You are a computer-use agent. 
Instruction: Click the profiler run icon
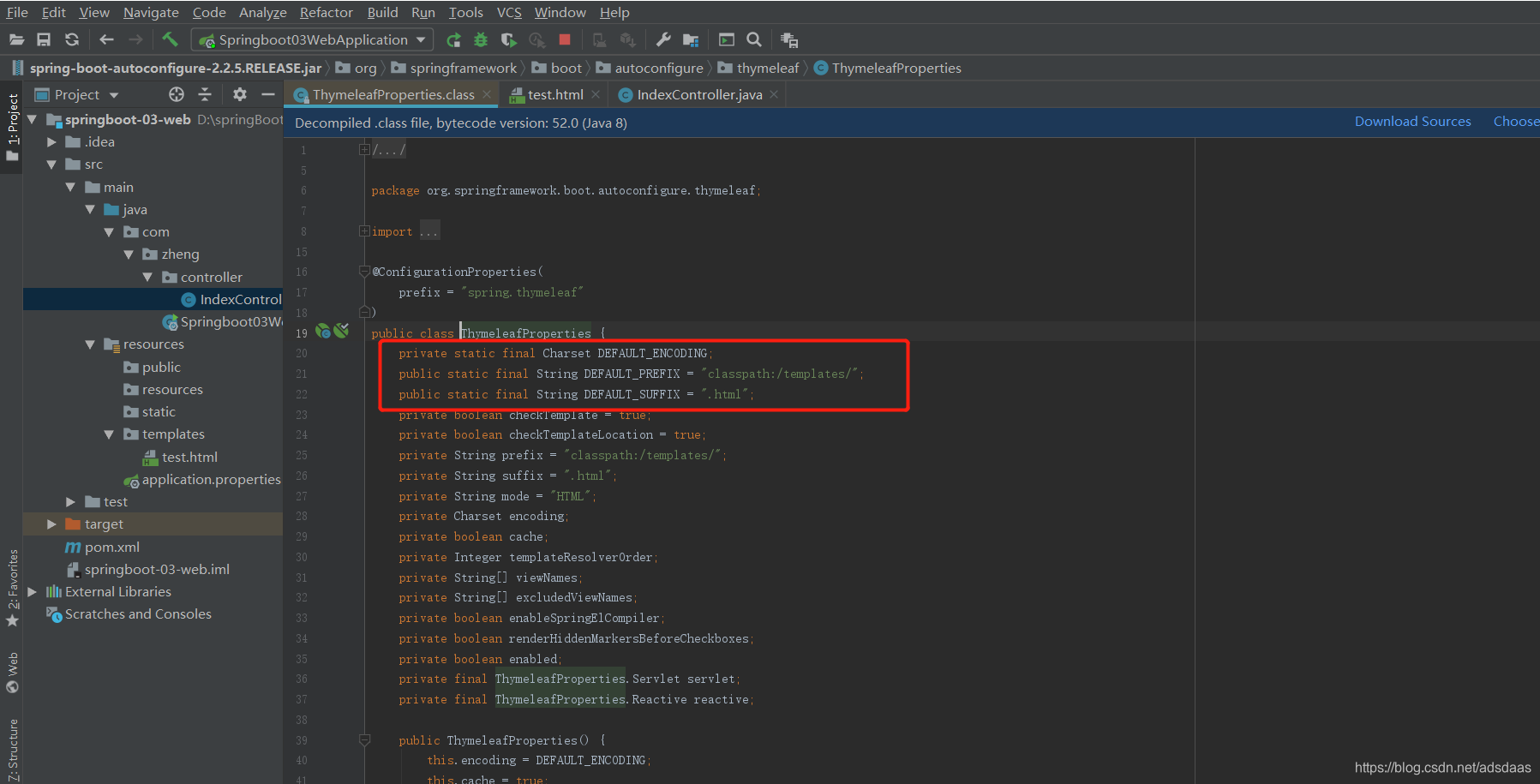pyautogui.click(x=537, y=39)
